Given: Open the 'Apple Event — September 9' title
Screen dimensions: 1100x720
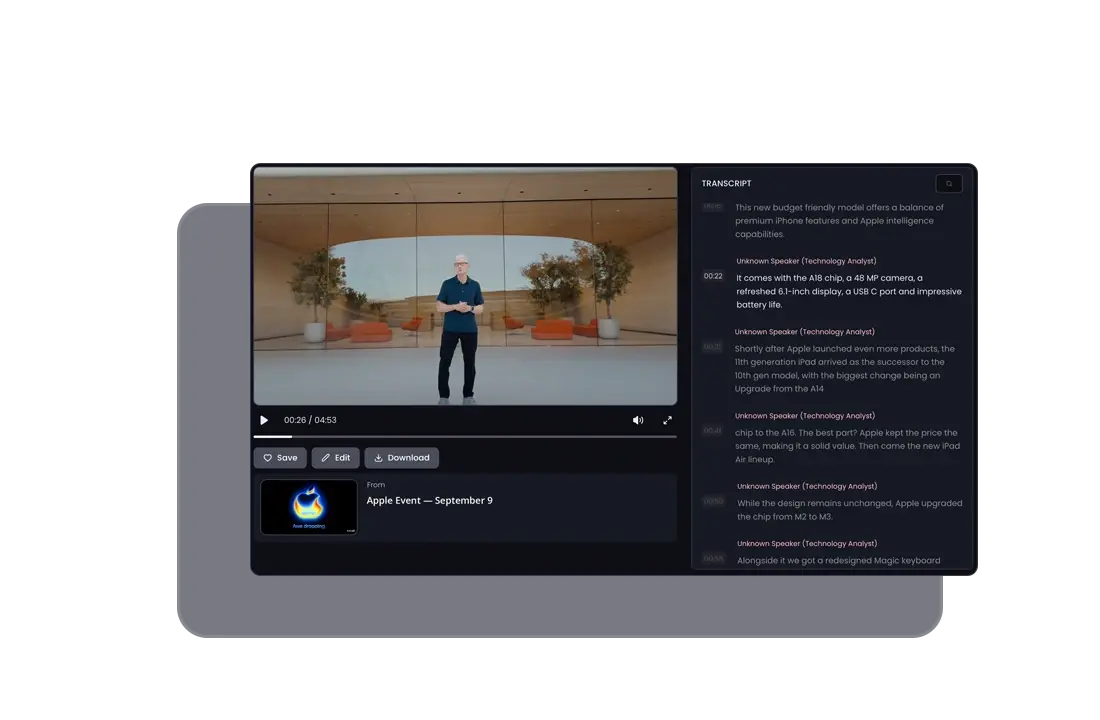Looking at the screenshot, I should tap(429, 500).
